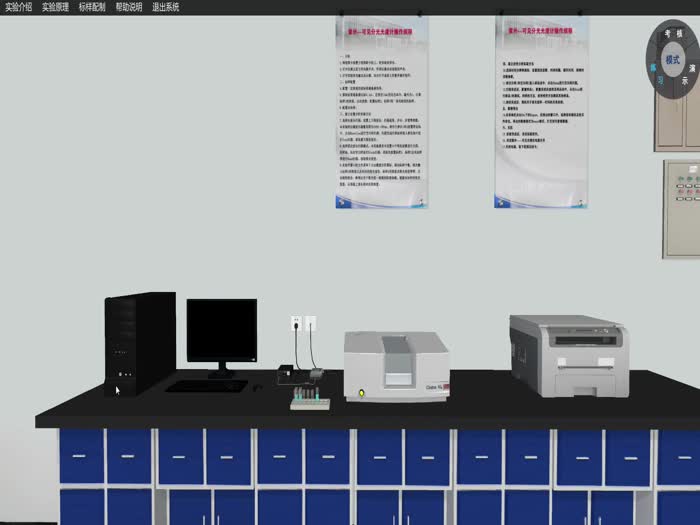Open the 标样配制 menu

[x=94, y=7]
